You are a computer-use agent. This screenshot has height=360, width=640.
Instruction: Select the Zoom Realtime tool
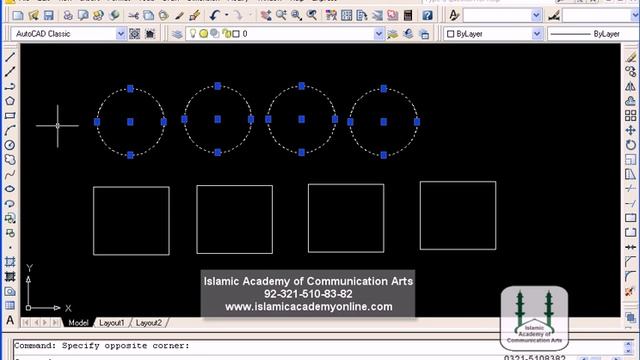tap(281, 16)
